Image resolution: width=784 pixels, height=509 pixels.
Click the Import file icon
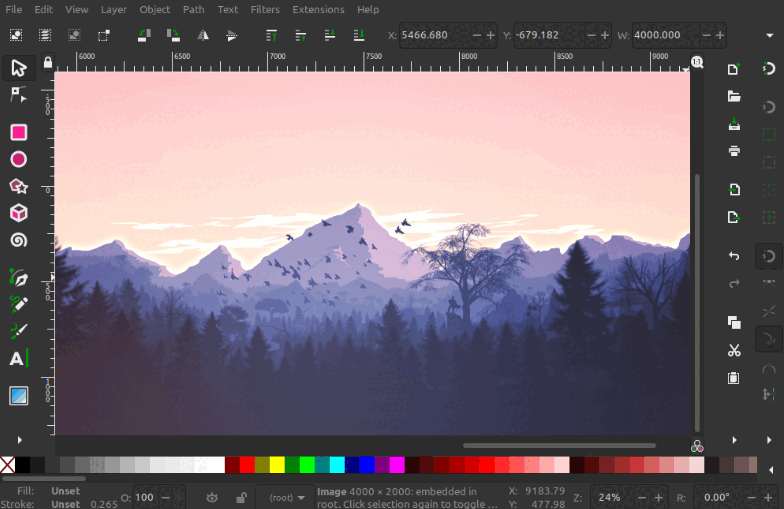pos(734,190)
